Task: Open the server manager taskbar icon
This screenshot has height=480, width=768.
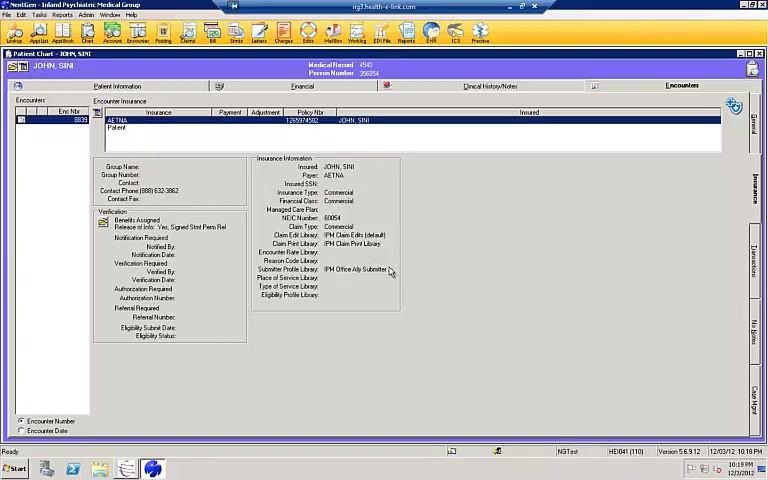Action: (47, 469)
